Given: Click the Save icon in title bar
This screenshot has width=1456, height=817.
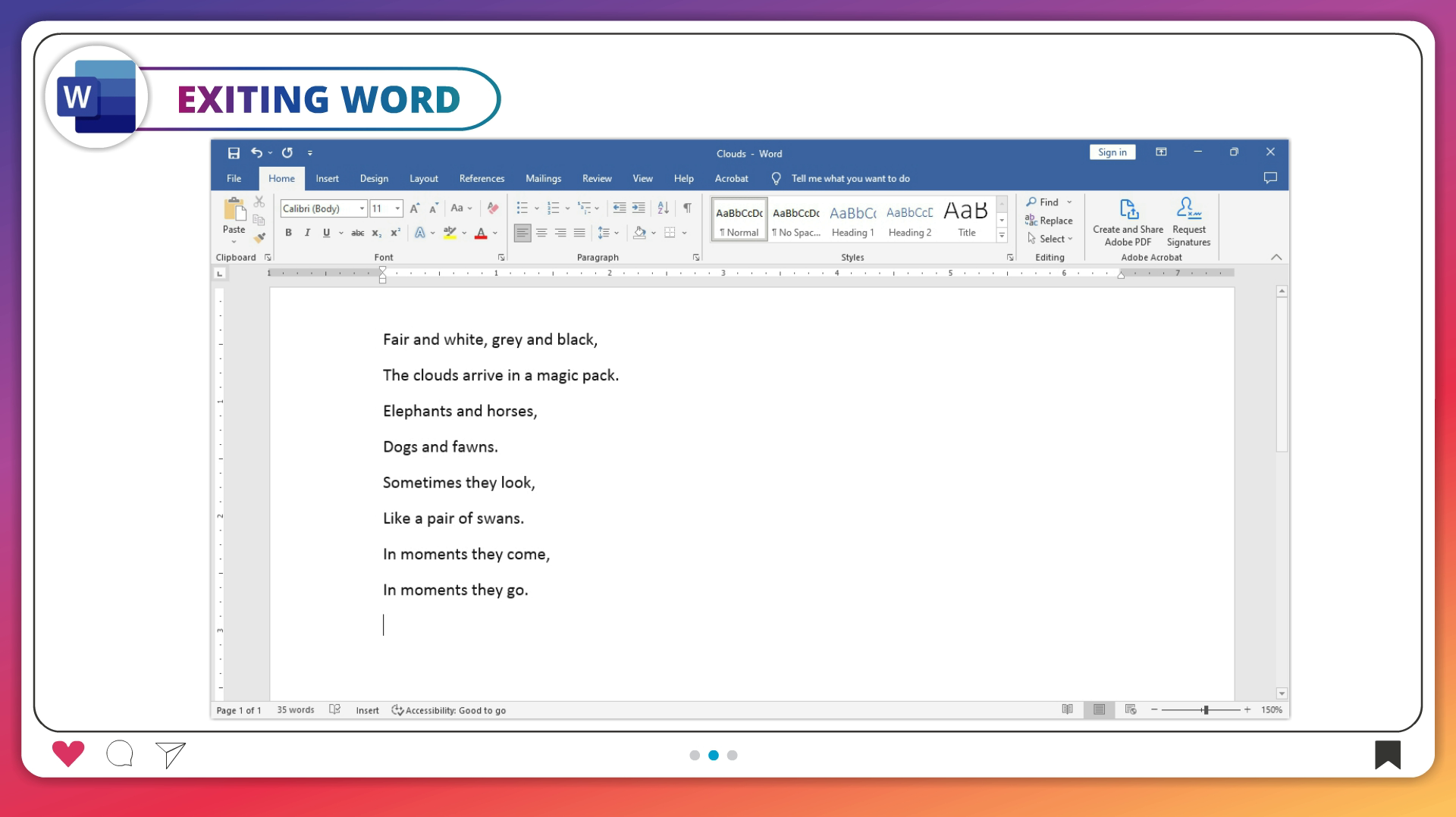Looking at the screenshot, I should tap(234, 153).
